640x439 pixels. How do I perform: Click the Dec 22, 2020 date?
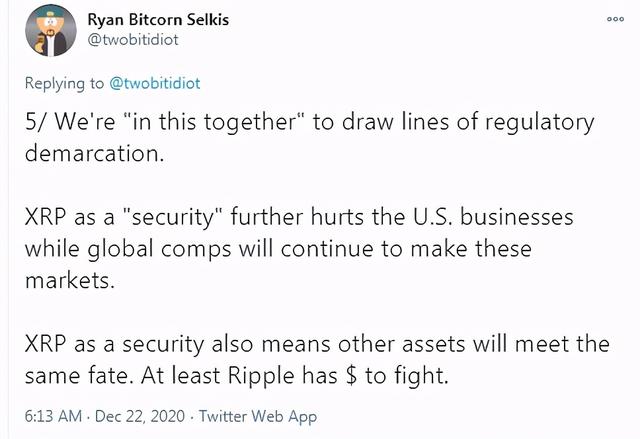[133, 416]
